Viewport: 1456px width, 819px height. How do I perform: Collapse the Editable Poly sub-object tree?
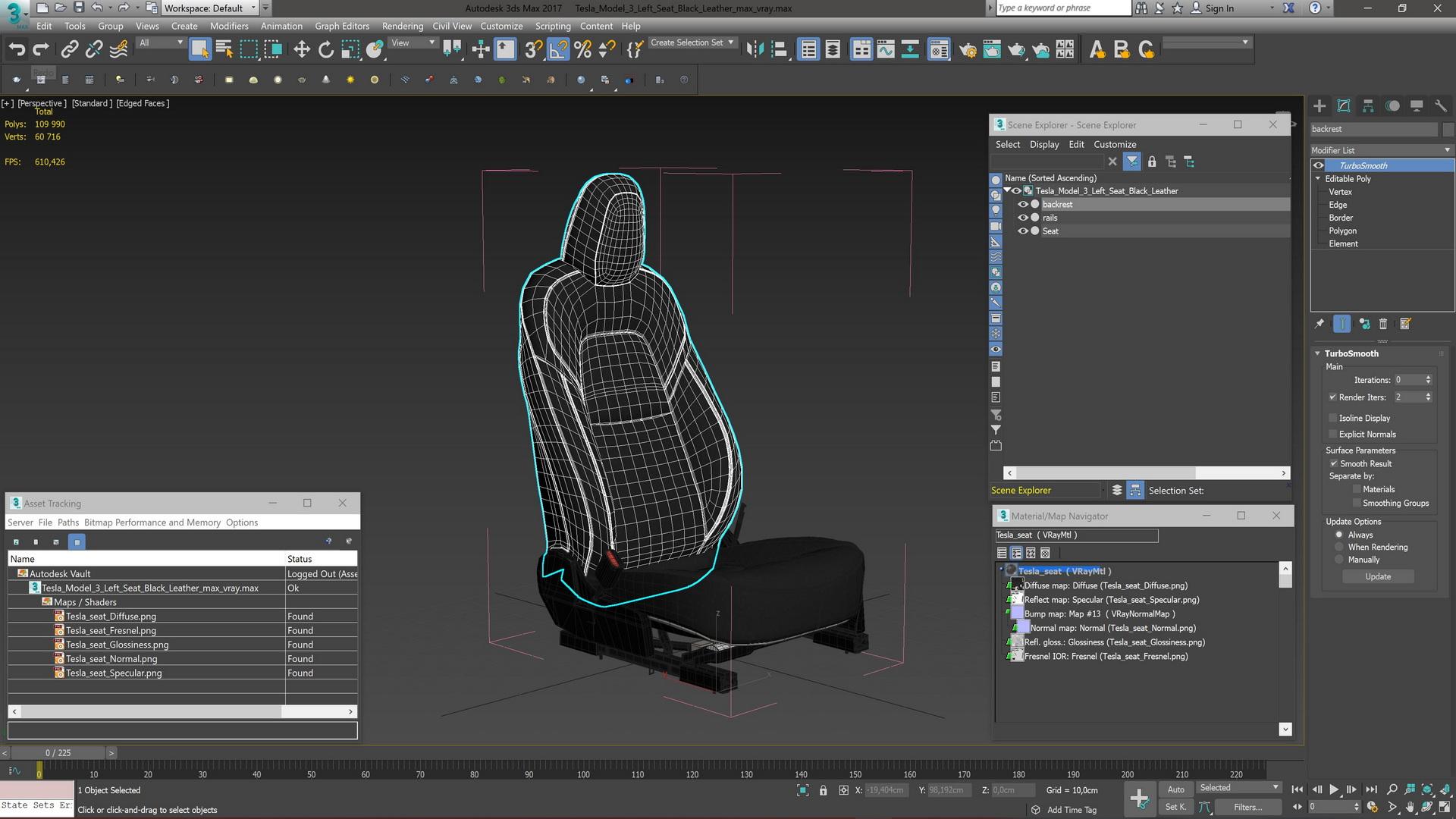1318,179
